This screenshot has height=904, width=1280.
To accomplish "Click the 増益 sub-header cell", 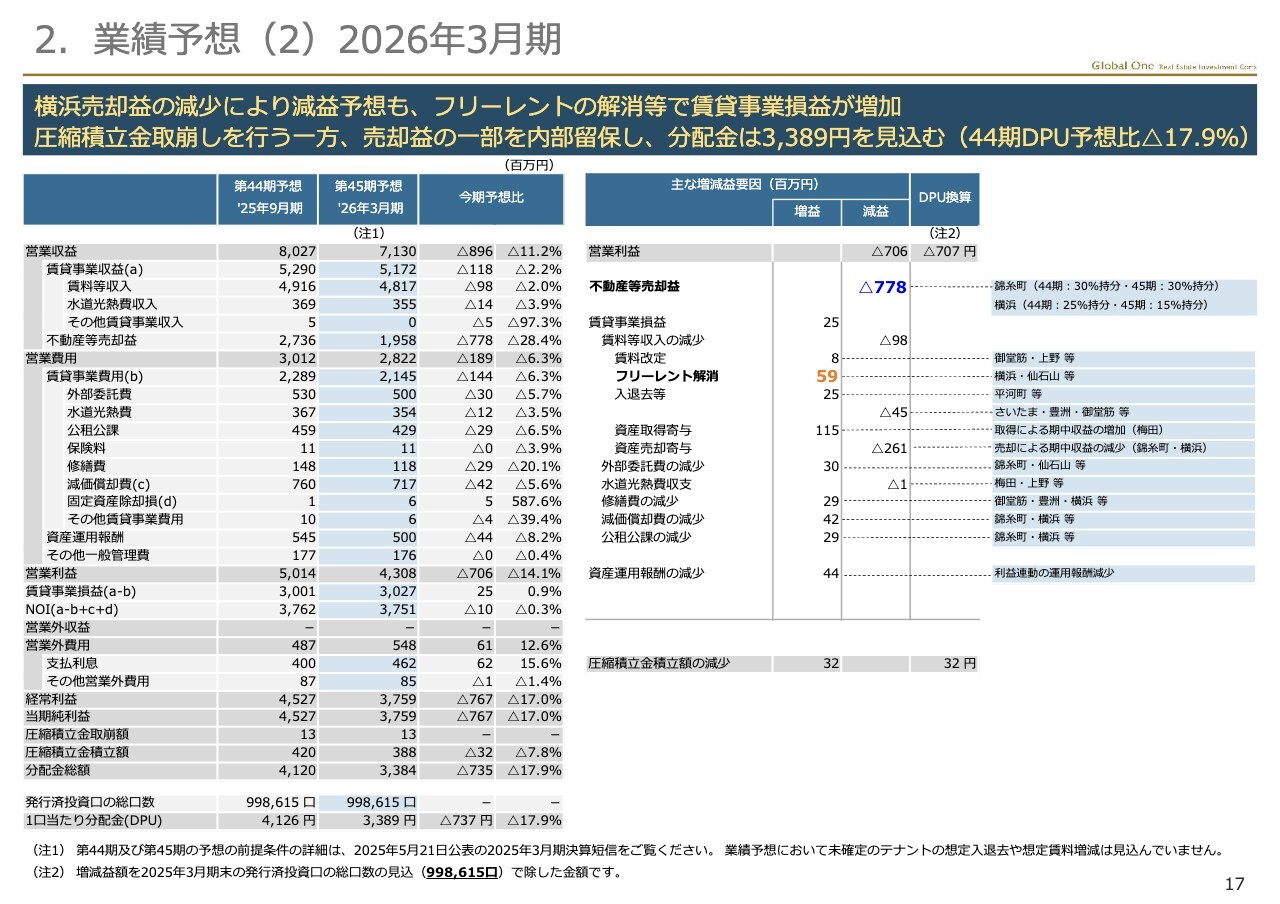I will coord(805,211).
